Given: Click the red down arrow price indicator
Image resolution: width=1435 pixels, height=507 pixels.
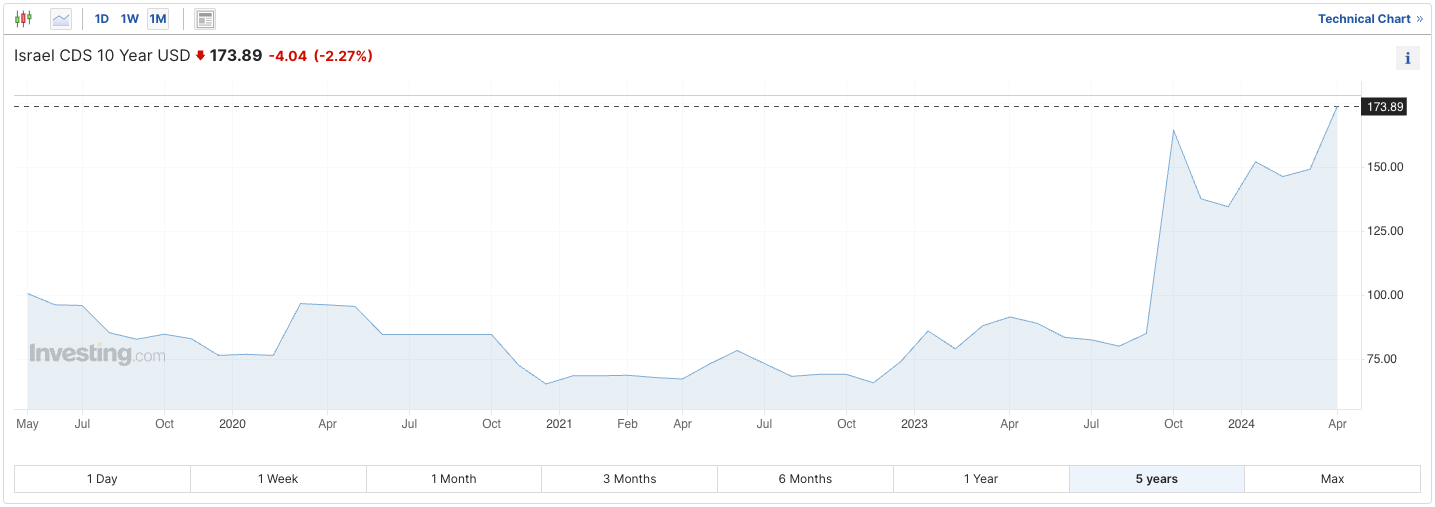Looking at the screenshot, I should tap(200, 56).
